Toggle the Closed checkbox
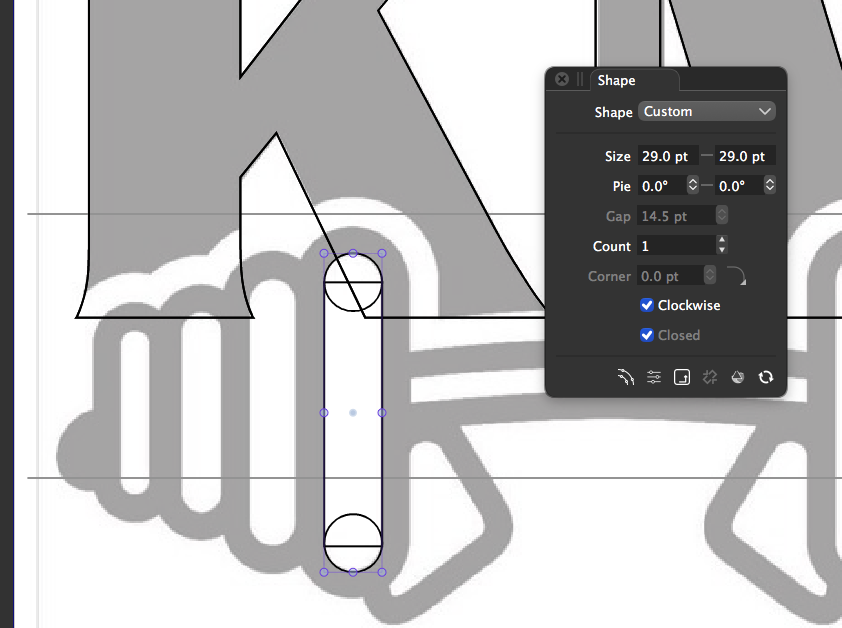 tap(647, 335)
